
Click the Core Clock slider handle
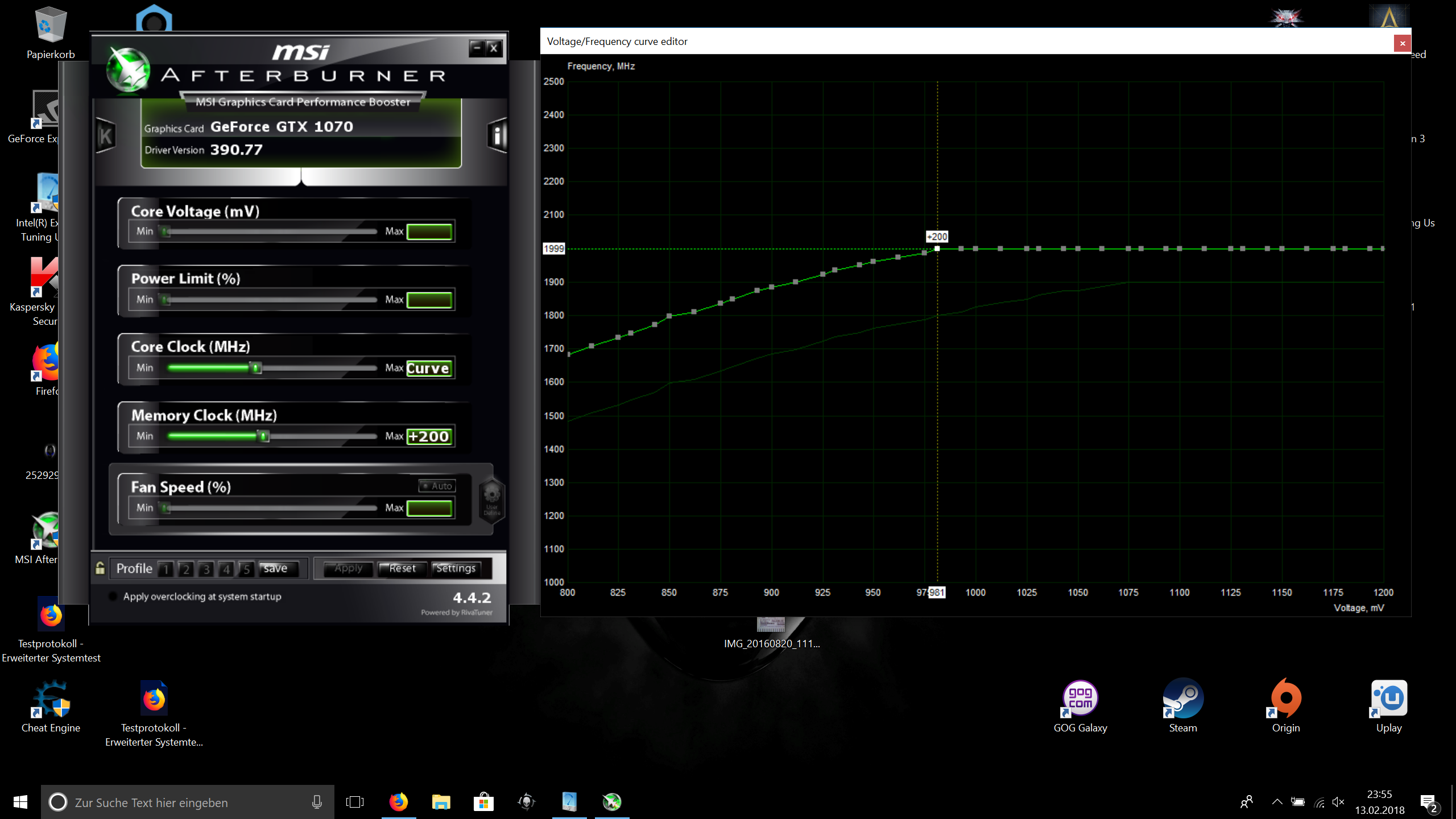[256, 368]
